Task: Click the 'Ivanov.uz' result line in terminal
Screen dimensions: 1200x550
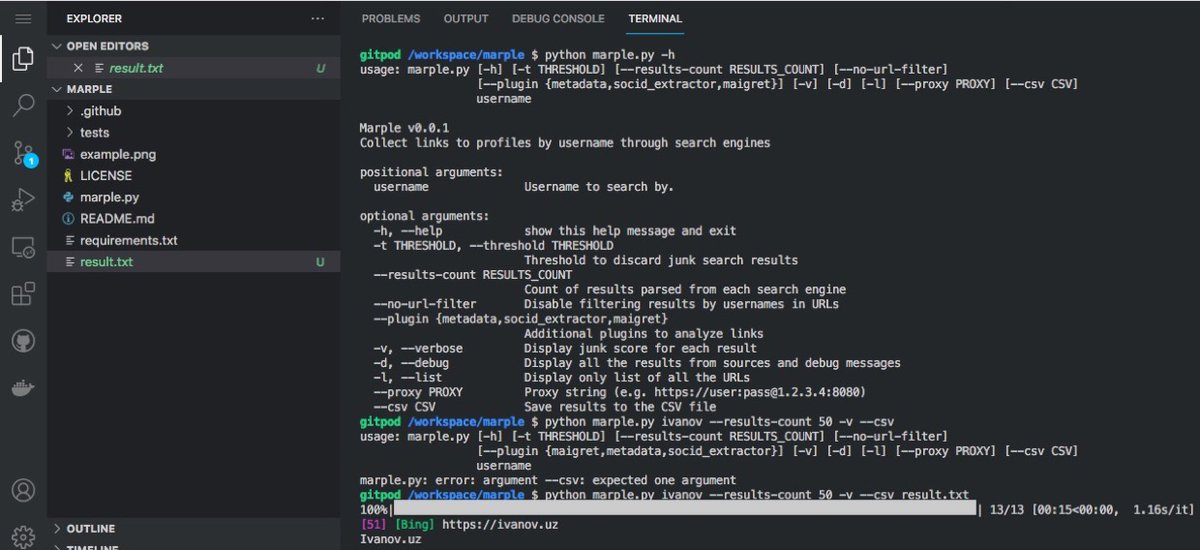Action: [390, 539]
